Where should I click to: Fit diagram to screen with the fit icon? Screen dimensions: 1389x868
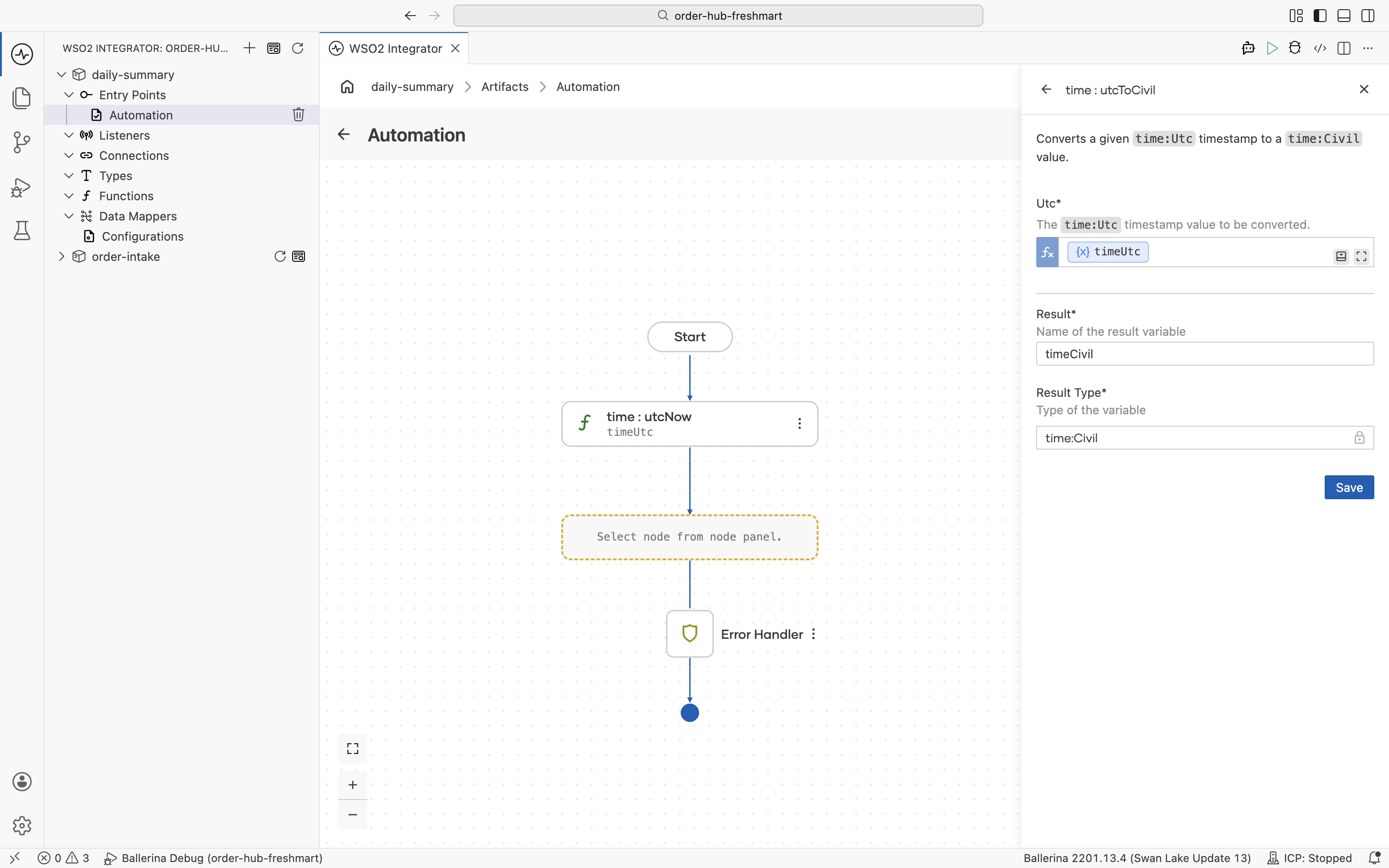pyautogui.click(x=352, y=749)
